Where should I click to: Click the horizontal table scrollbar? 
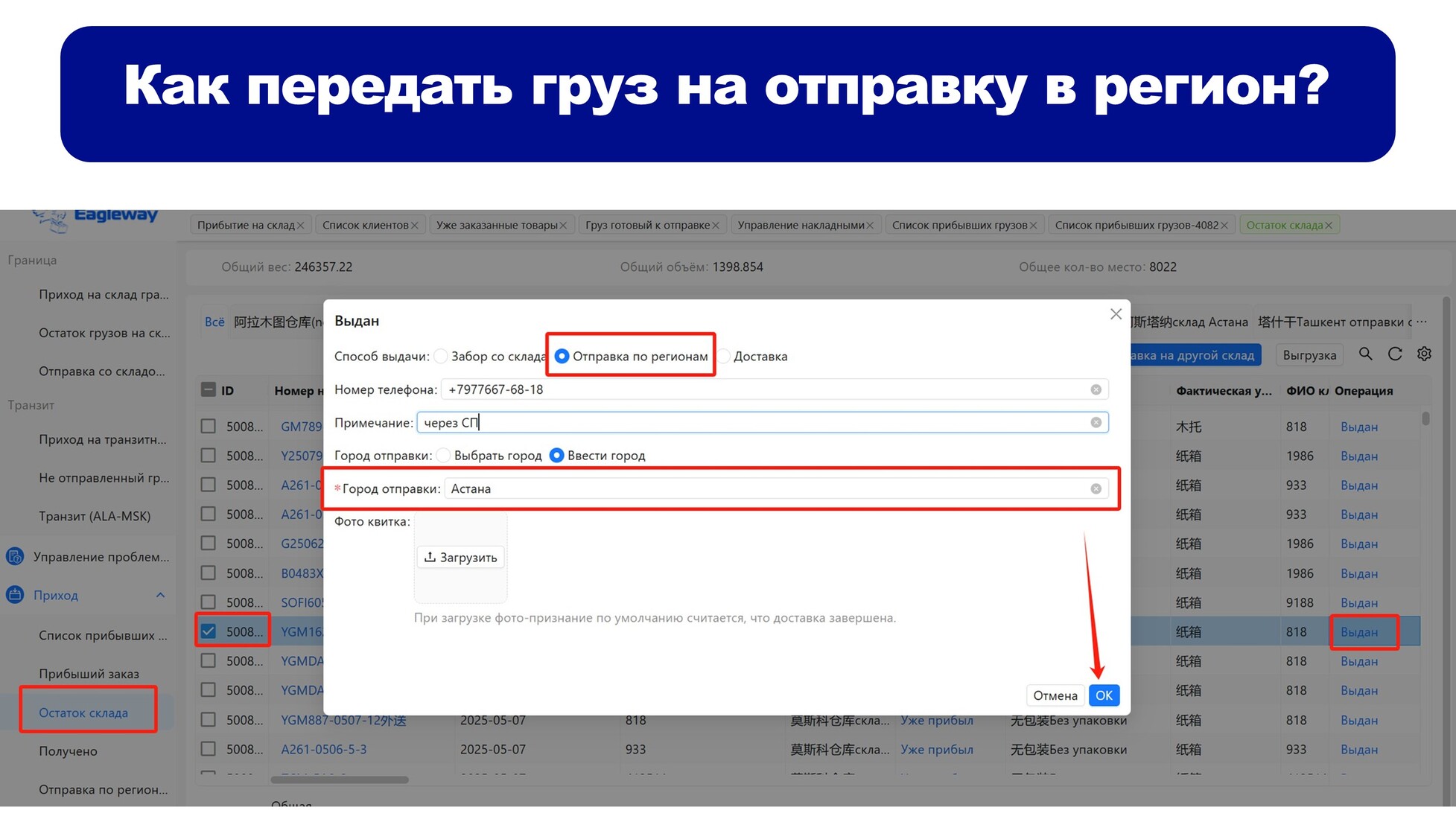coord(340,780)
